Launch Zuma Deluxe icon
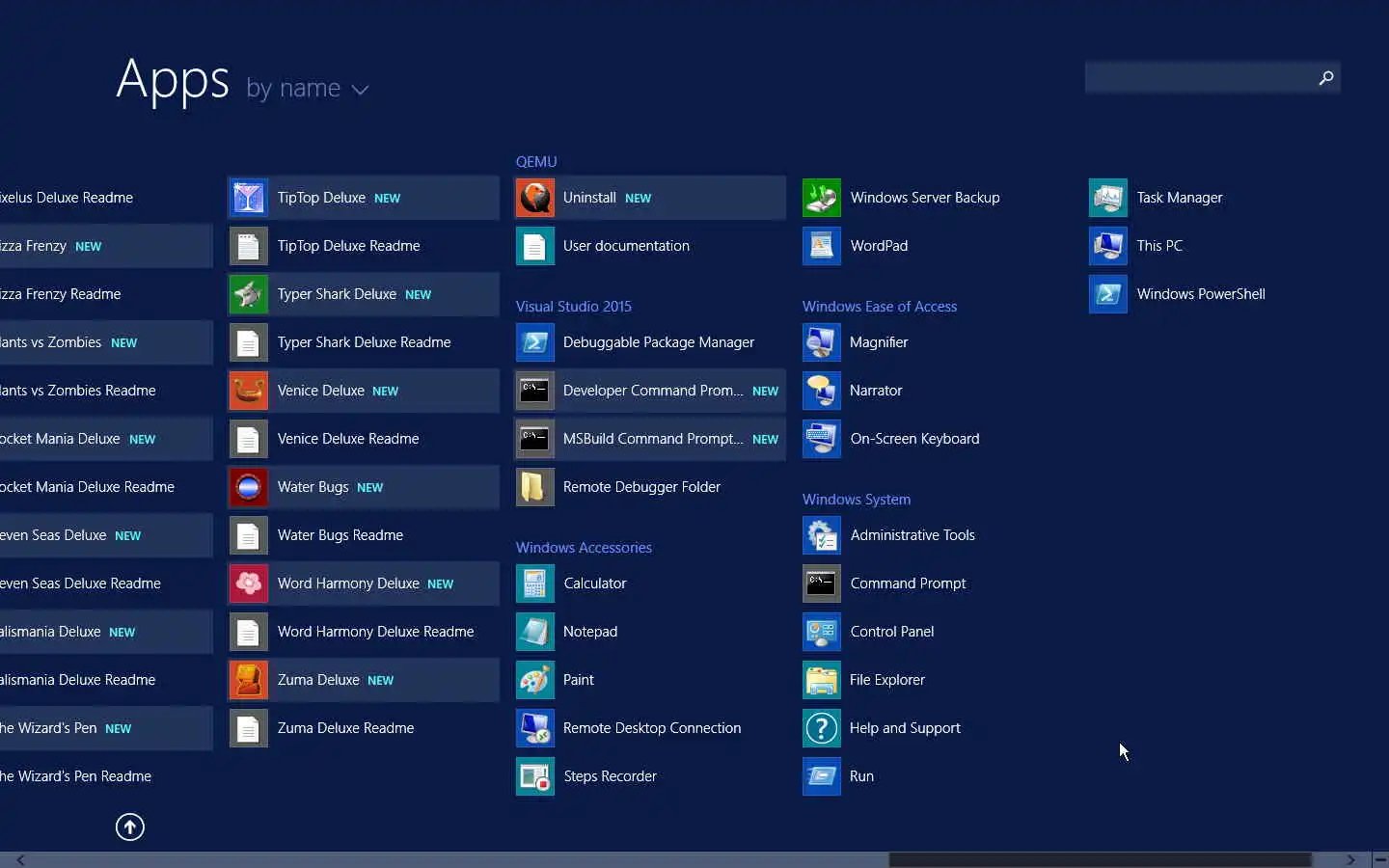Screen dimensions: 1389x868 tap(248, 680)
